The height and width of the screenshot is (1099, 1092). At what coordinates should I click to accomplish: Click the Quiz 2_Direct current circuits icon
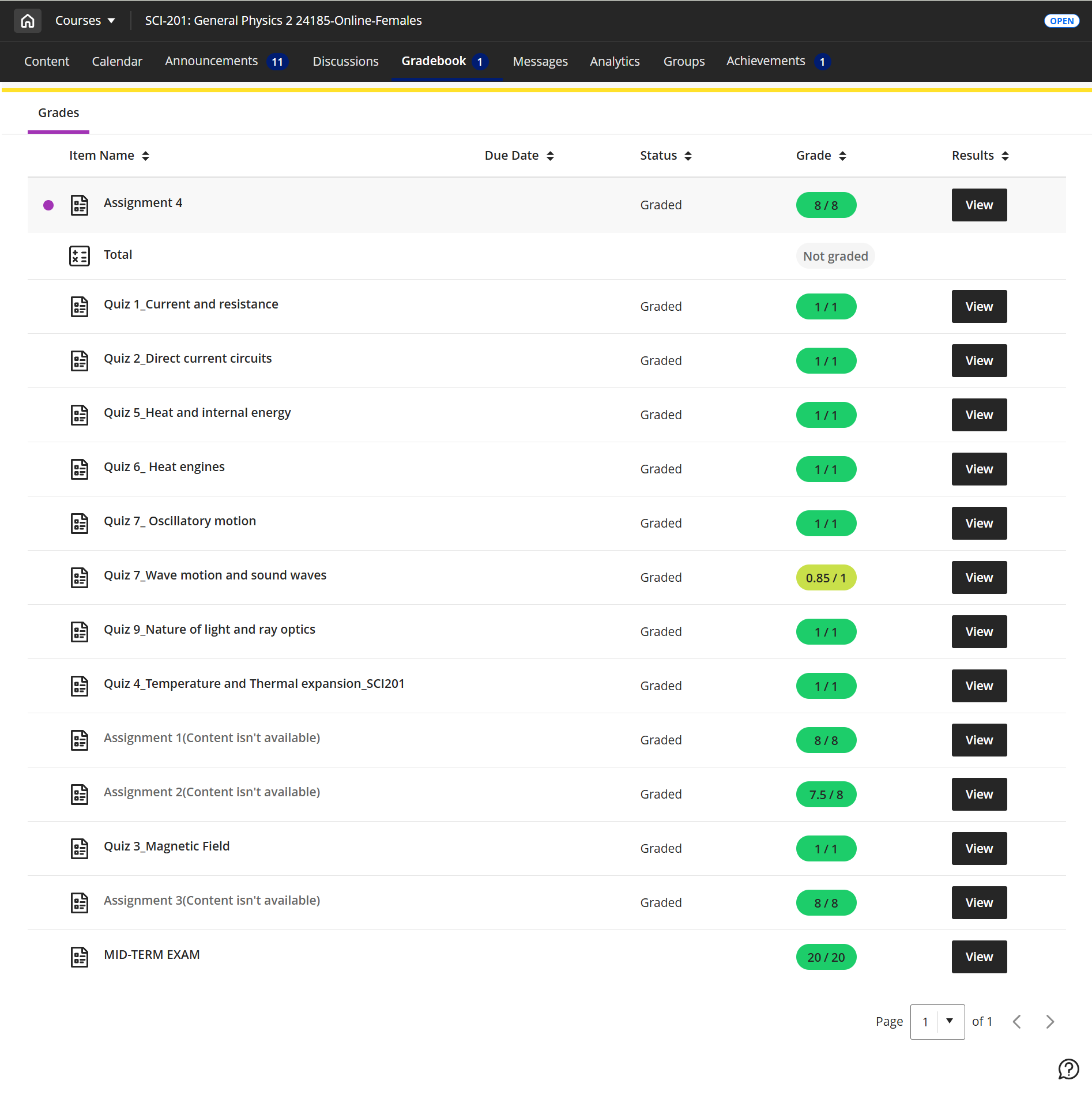click(80, 361)
